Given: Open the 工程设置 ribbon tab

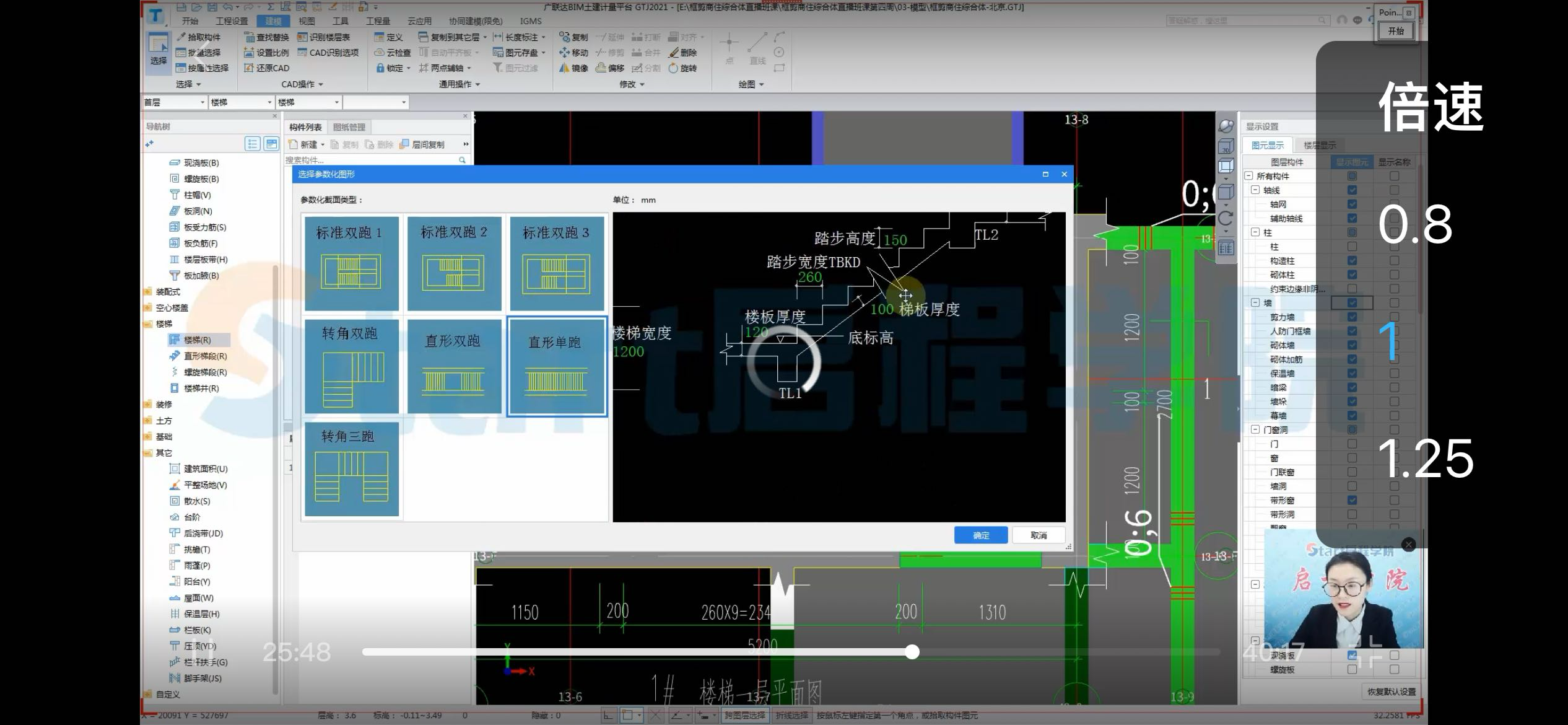Looking at the screenshot, I should (232, 21).
